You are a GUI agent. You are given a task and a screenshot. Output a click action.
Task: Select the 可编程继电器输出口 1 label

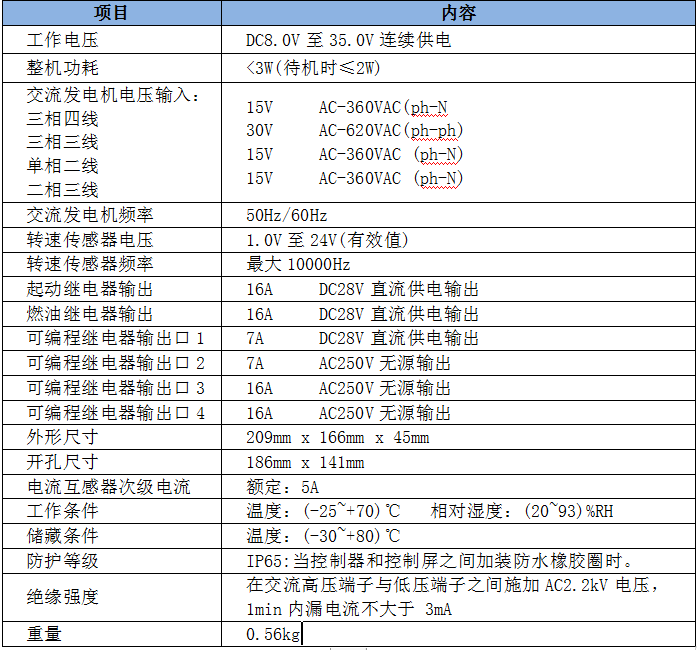[x=116, y=338]
